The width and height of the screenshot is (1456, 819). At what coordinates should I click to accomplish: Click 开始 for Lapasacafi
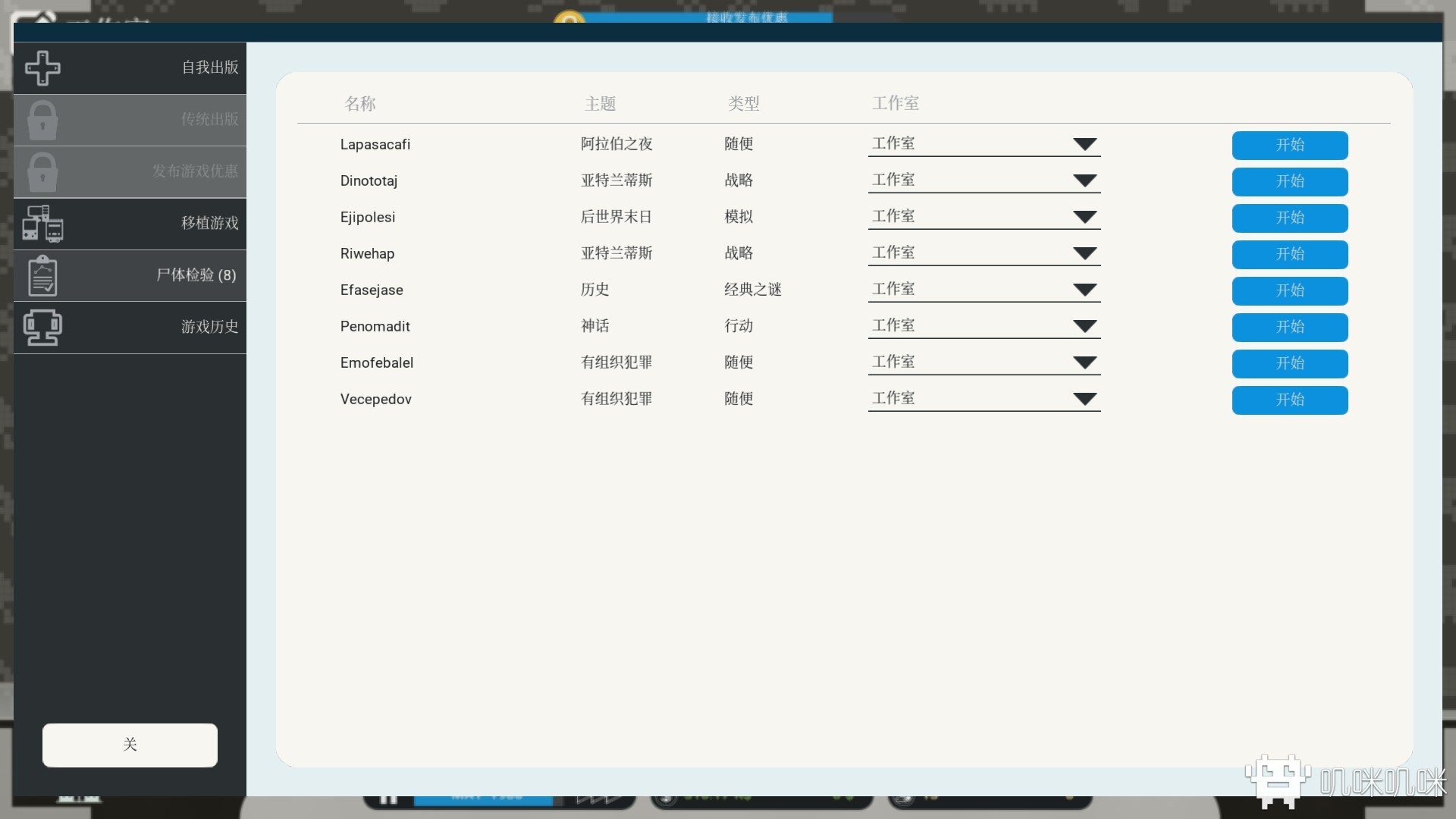[x=1290, y=145]
